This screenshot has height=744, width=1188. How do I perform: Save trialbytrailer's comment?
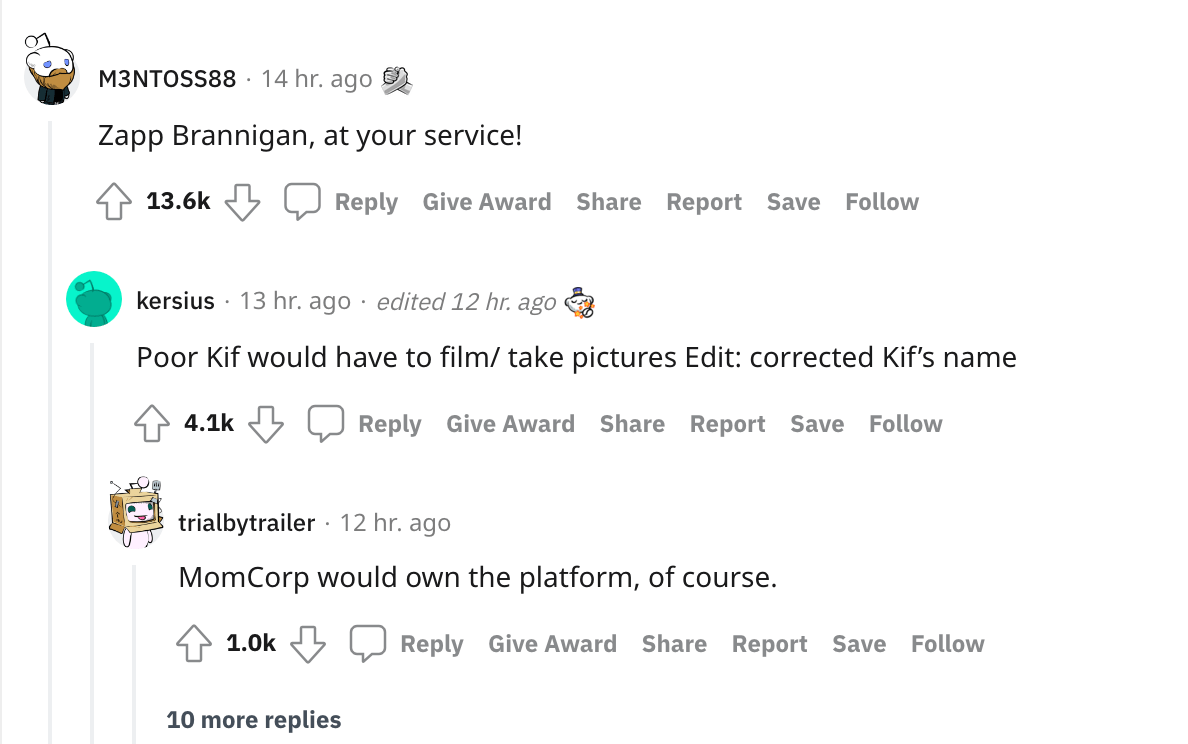click(859, 644)
